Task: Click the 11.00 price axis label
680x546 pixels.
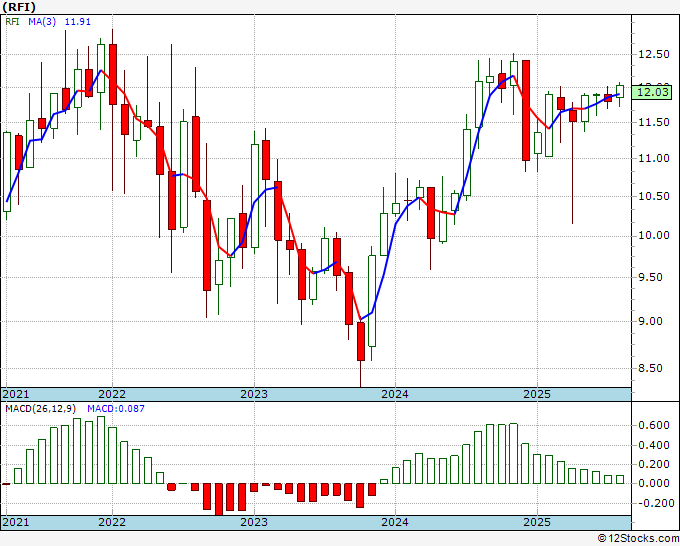Action: pyautogui.click(x=654, y=158)
